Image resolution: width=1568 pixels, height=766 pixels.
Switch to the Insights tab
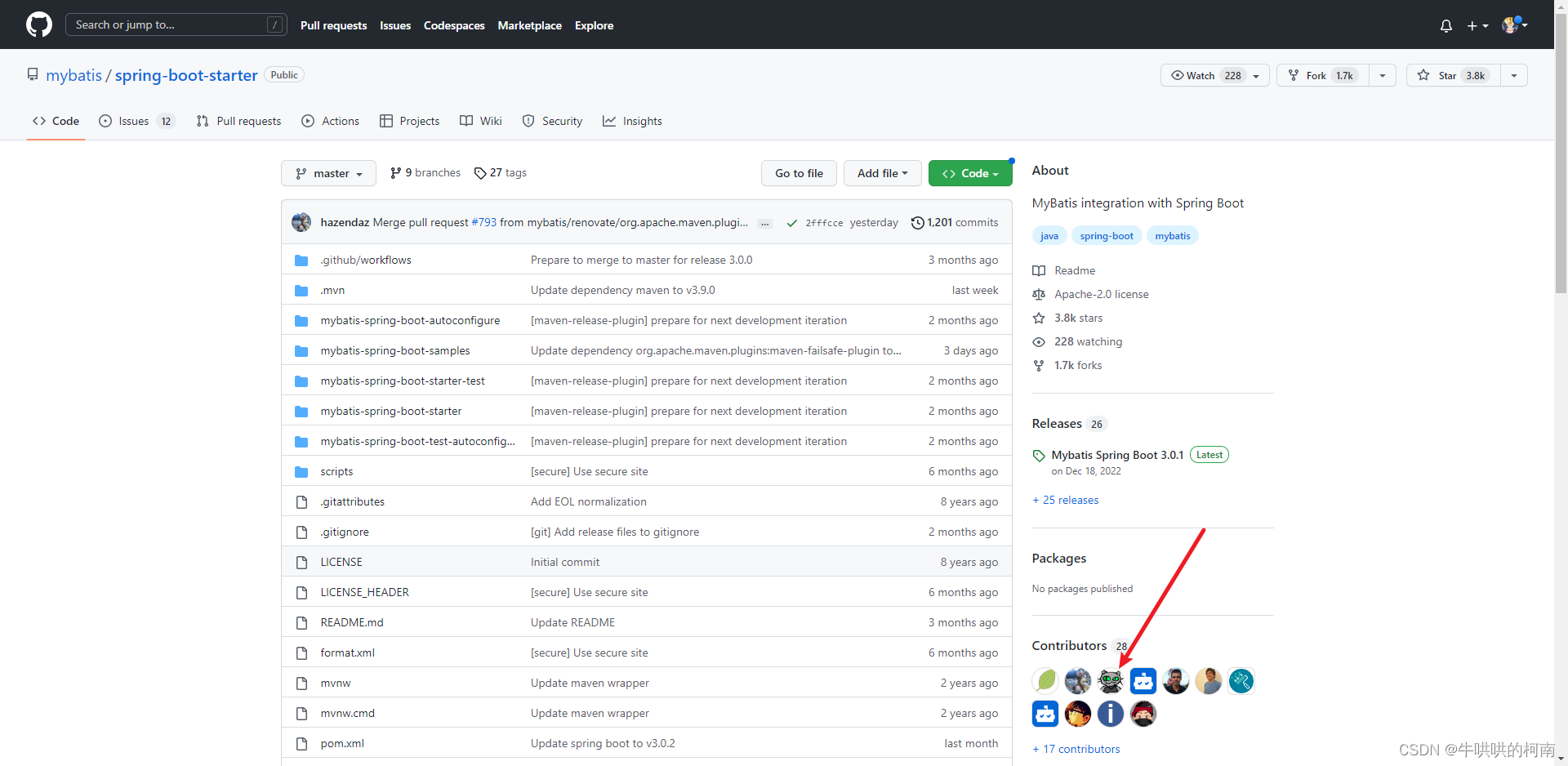tap(632, 121)
